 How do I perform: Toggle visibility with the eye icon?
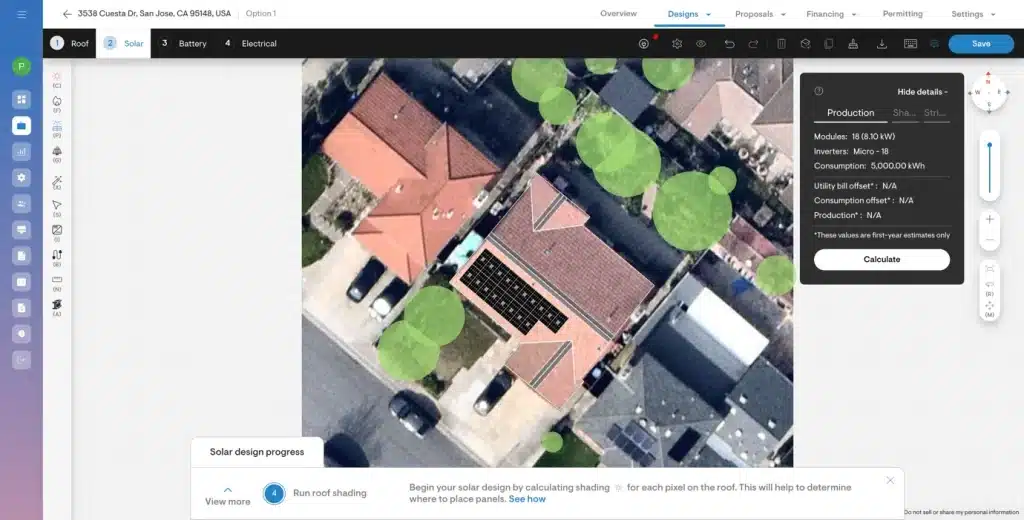pos(701,44)
